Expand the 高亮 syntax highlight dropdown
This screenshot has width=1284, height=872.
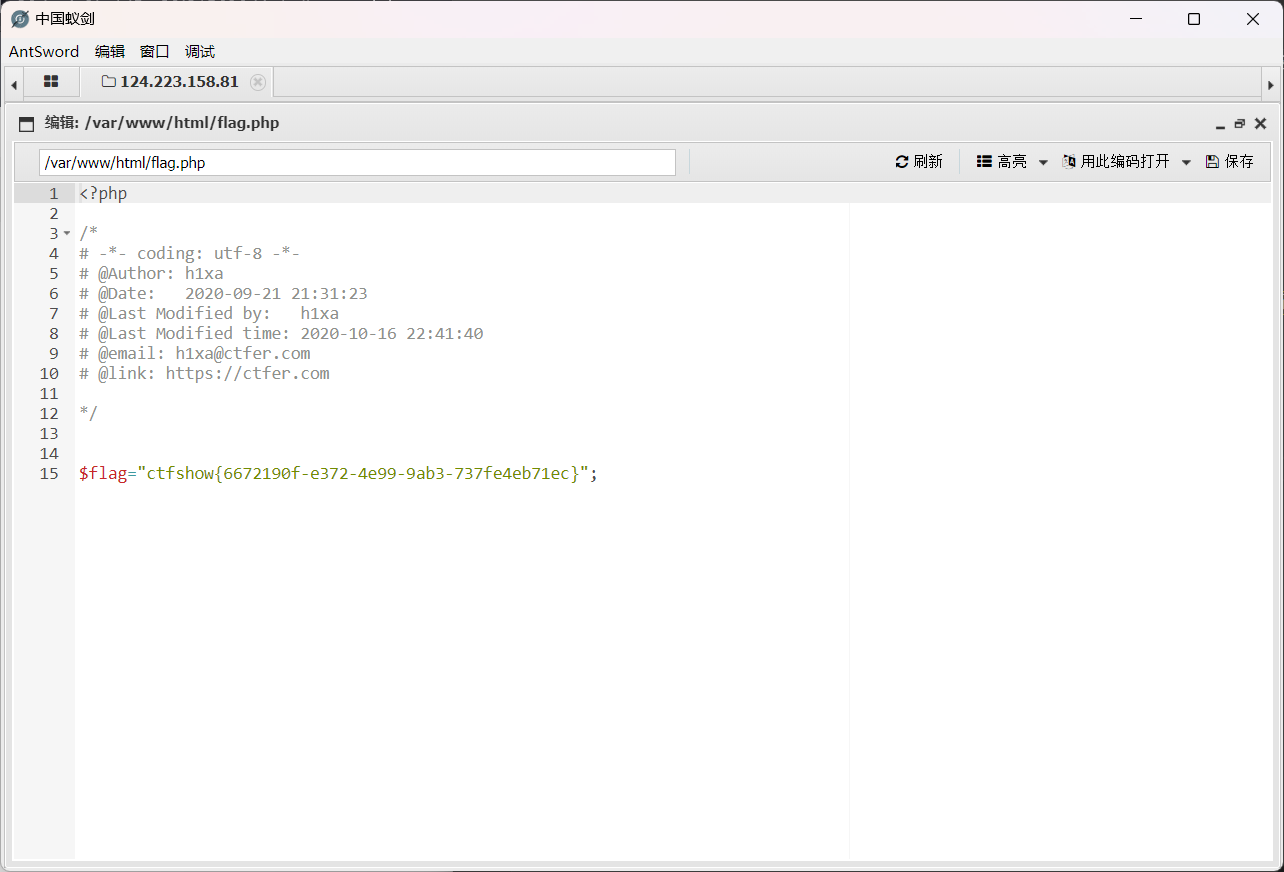1042,162
